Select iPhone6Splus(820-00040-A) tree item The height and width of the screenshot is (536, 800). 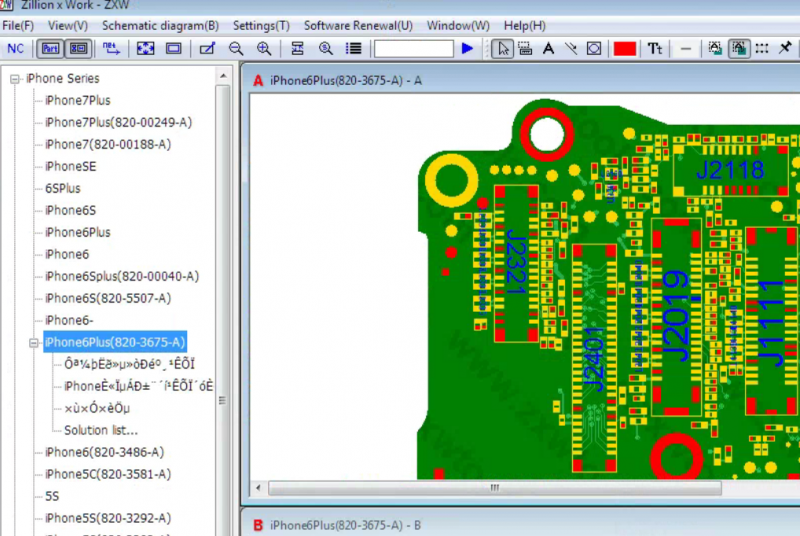click(122, 276)
